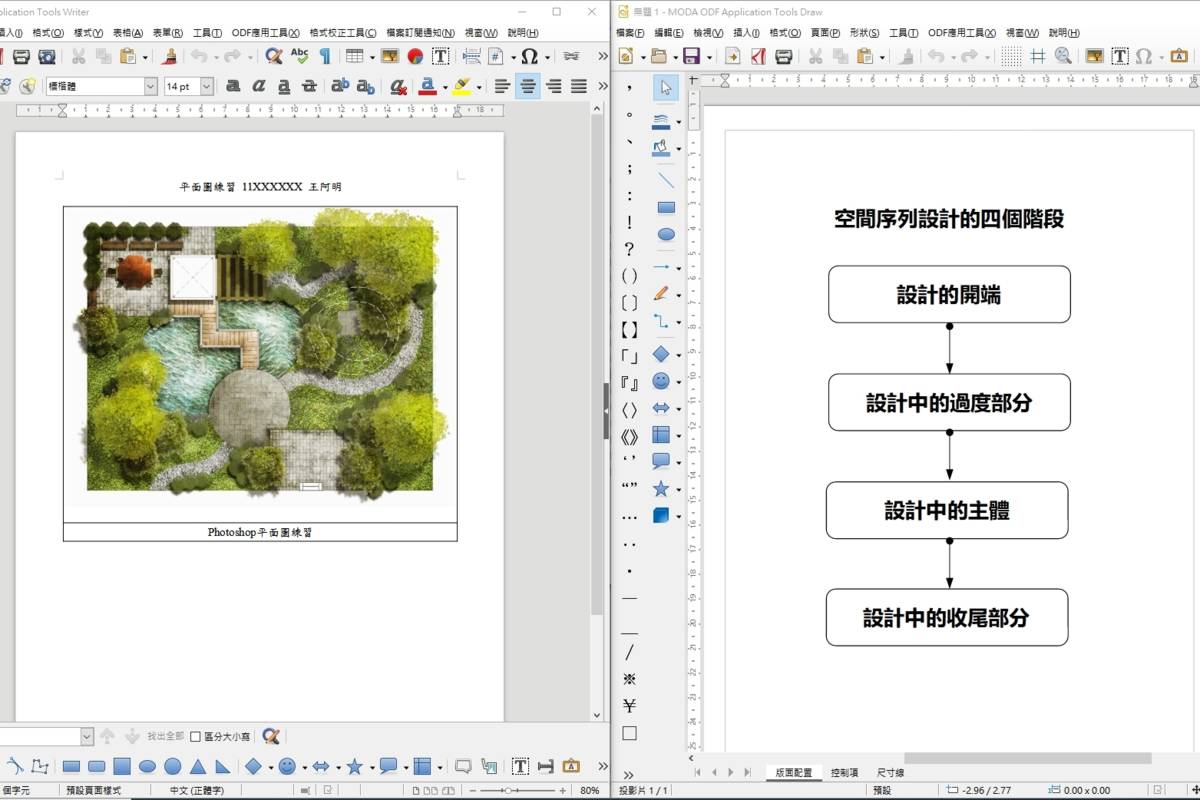Open 工具(T) menu in Writer

pyautogui.click(x=207, y=33)
